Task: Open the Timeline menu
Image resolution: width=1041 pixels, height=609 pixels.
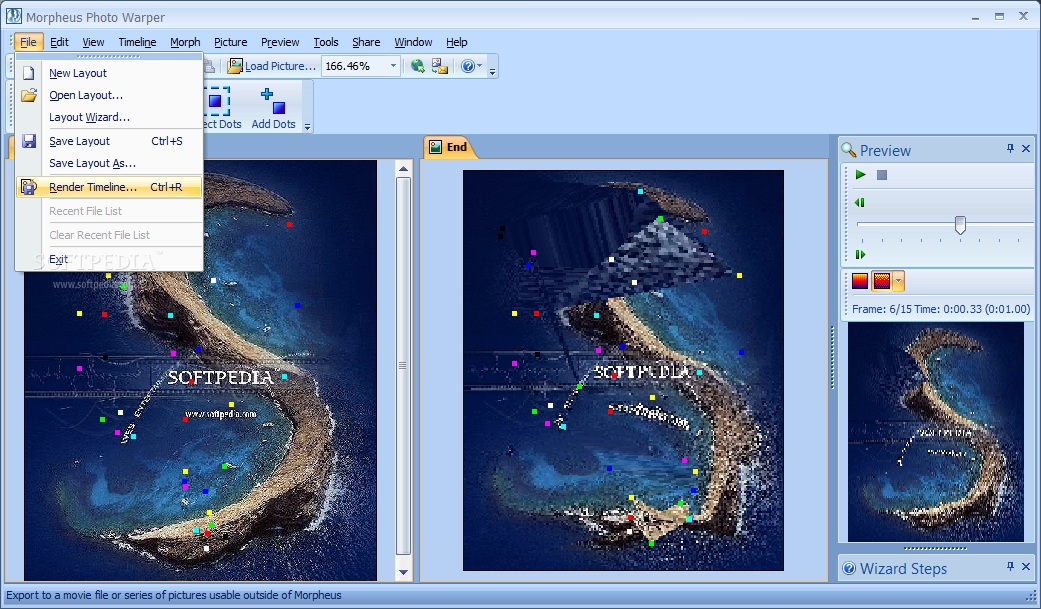Action: pyautogui.click(x=137, y=42)
